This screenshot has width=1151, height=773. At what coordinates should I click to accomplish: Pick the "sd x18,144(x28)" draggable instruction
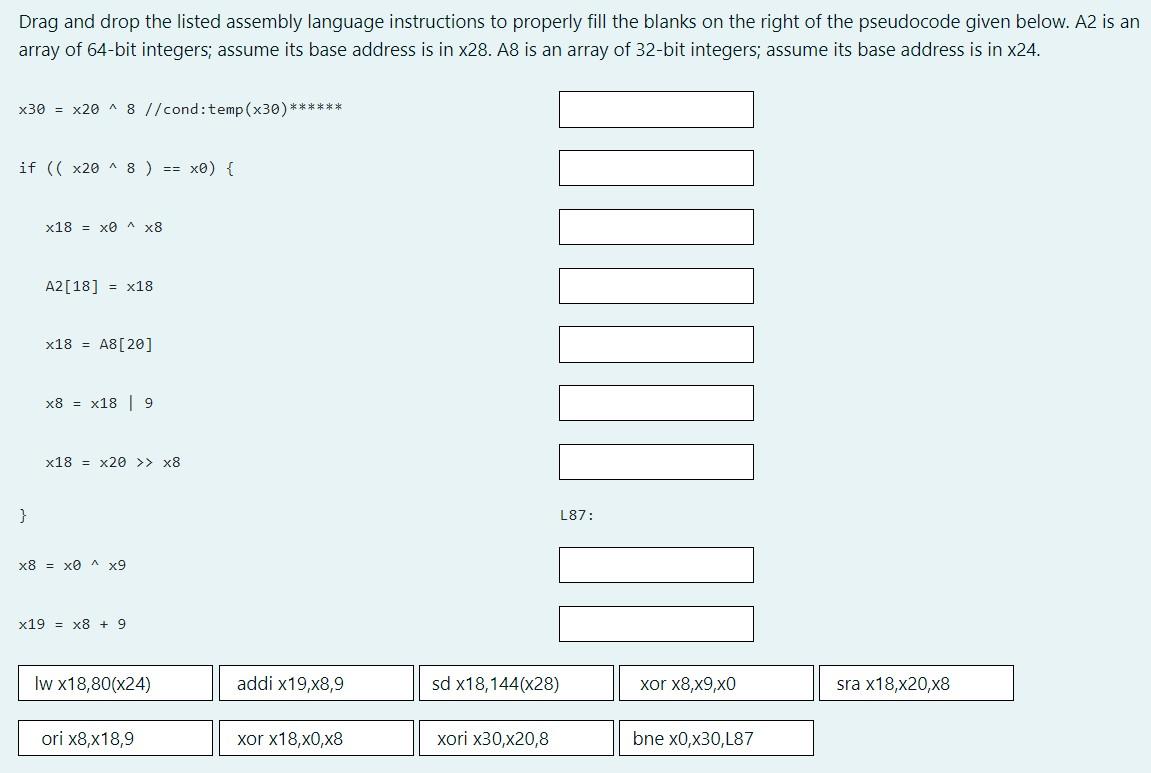coord(515,683)
